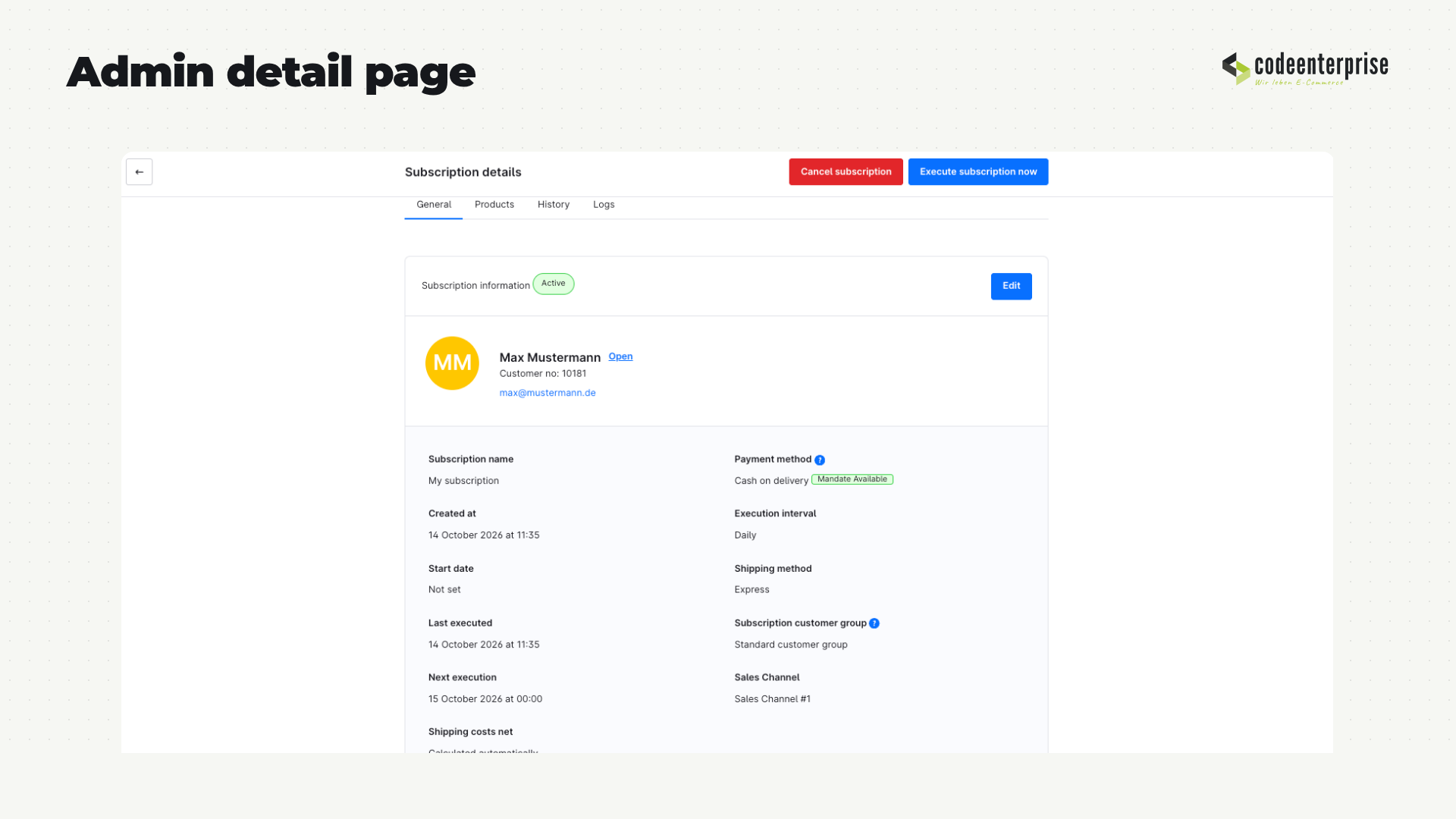The height and width of the screenshot is (819, 1456).
Task: Open the Subscription customer group help icon
Action: click(874, 623)
